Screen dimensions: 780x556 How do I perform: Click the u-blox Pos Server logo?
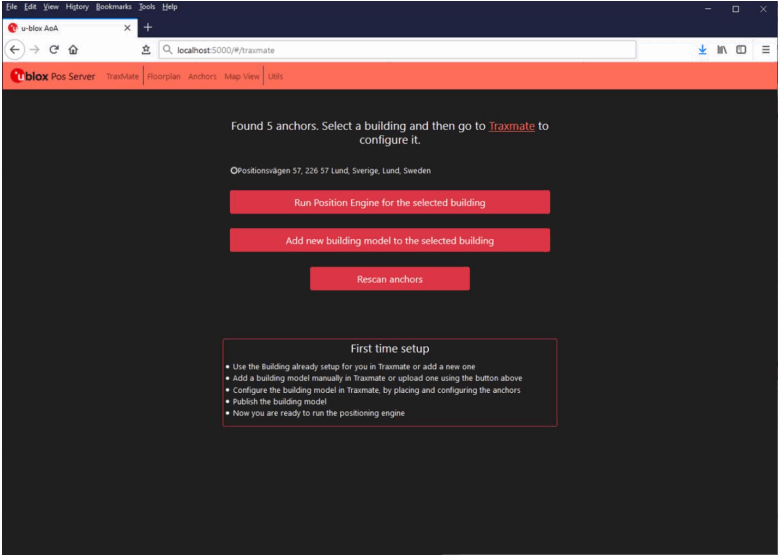pos(53,76)
